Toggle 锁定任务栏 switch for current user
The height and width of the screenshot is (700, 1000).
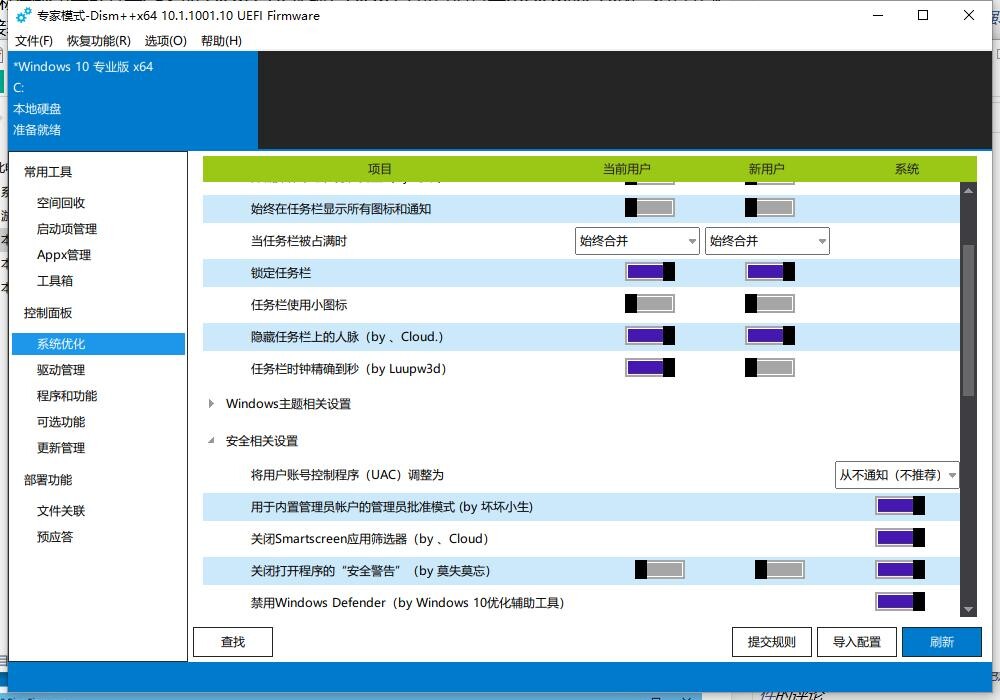(650, 272)
